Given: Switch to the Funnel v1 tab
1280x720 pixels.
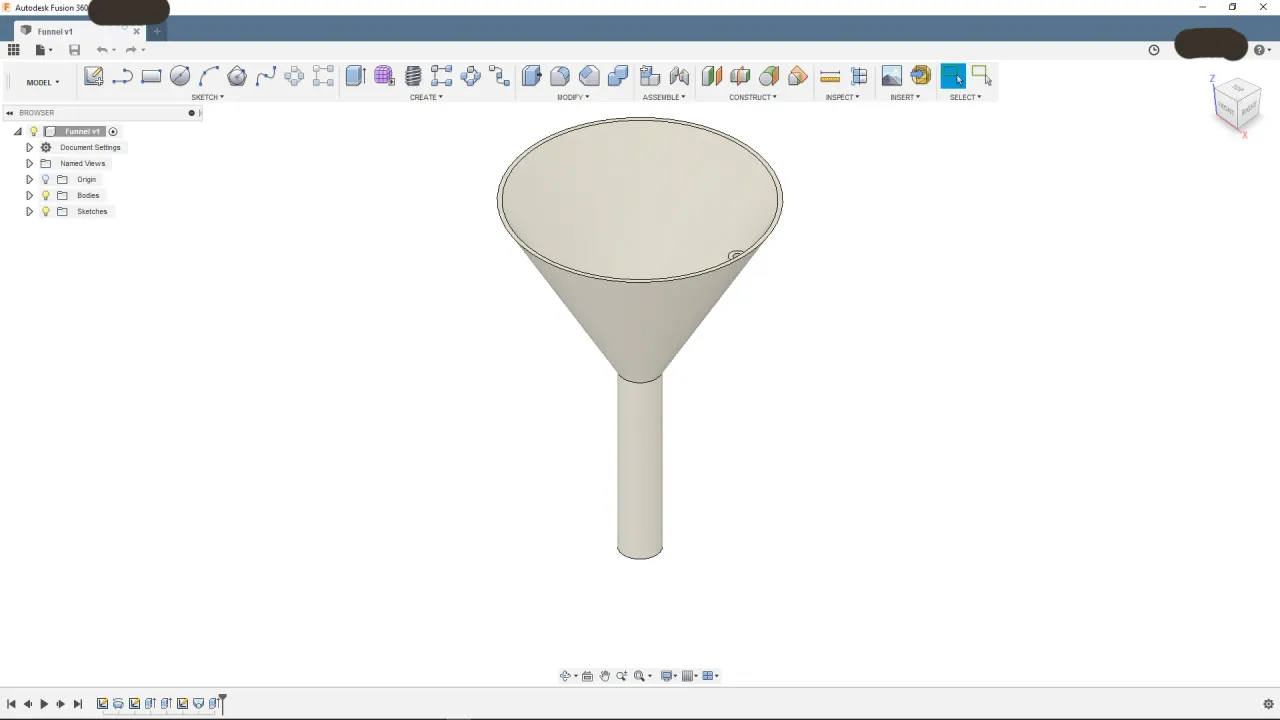Looking at the screenshot, I should tap(81, 31).
